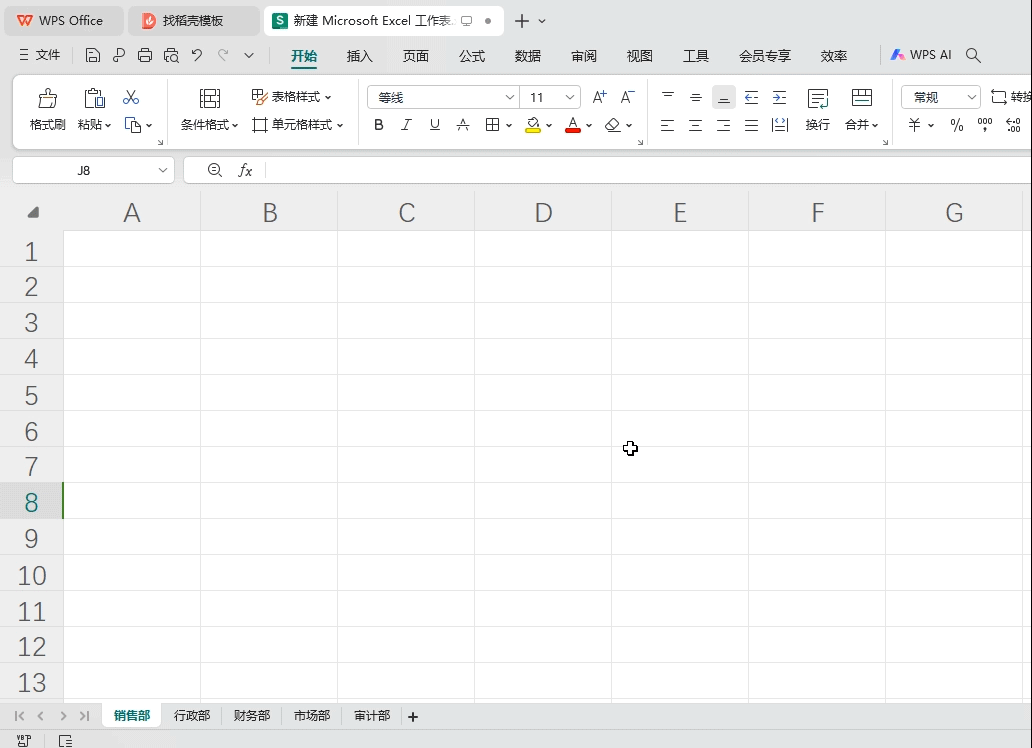This screenshot has width=1032, height=748.
Task: Select row 5 header
Action: 31,395
